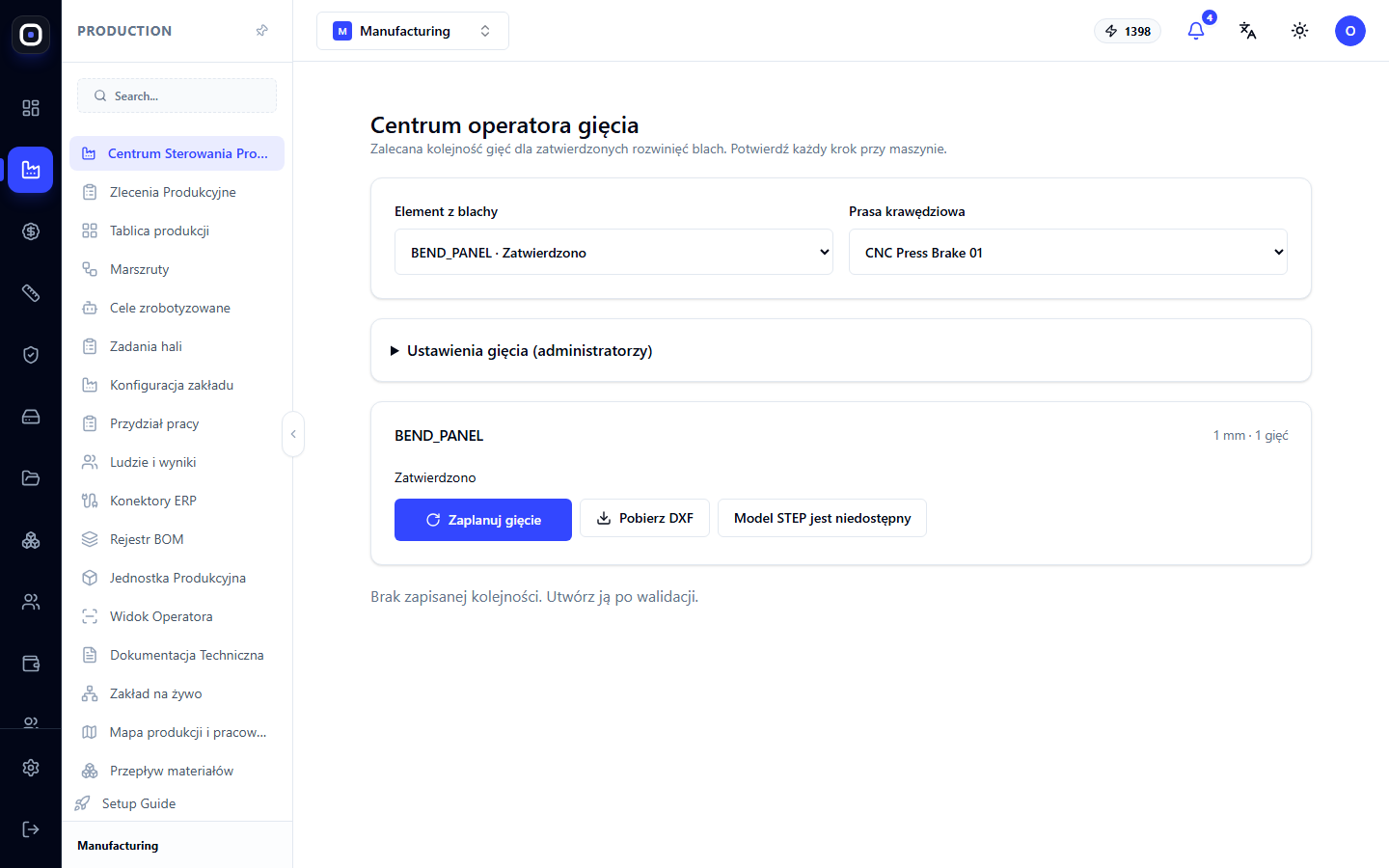Open the ruler icon in the rail
Image resolution: width=1389 pixels, height=868 pixels.
pyautogui.click(x=31, y=293)
